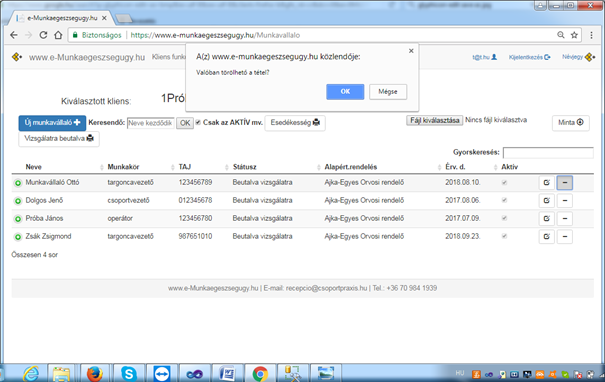Sort the table by the Státusz column

click(x=245, y=167)
